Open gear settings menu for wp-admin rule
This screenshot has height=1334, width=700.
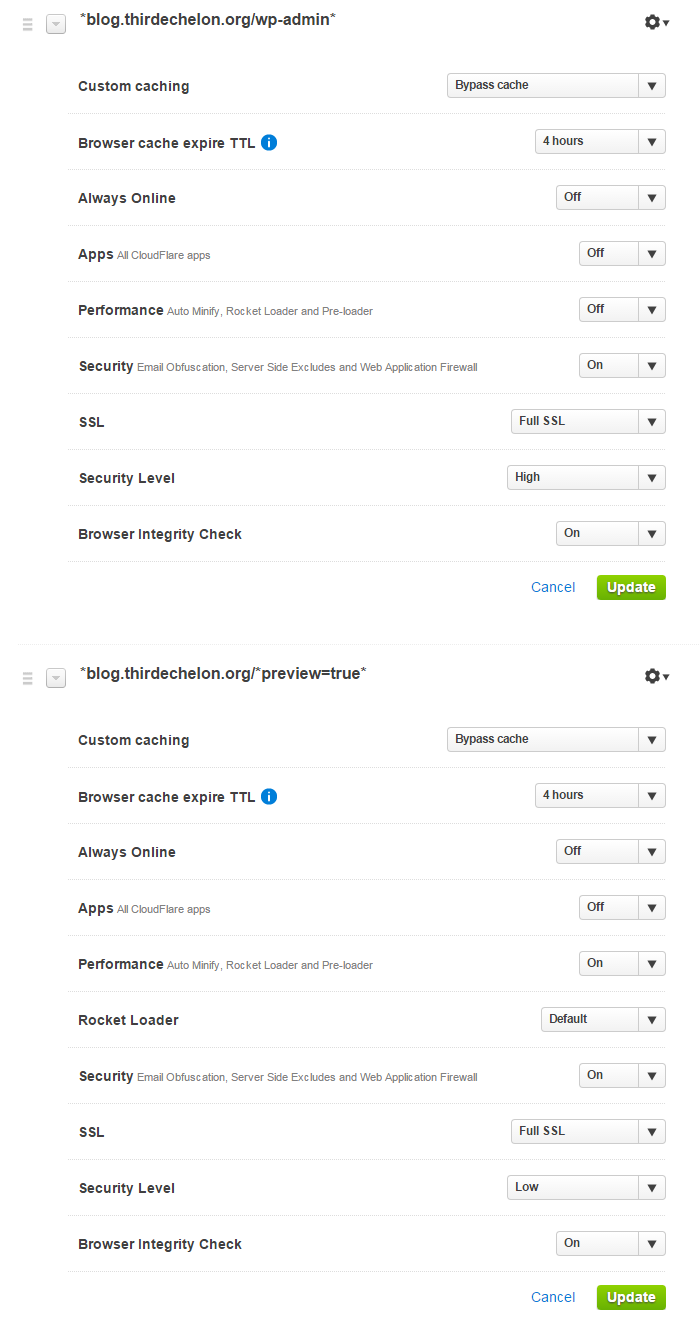tap(657, 22)
